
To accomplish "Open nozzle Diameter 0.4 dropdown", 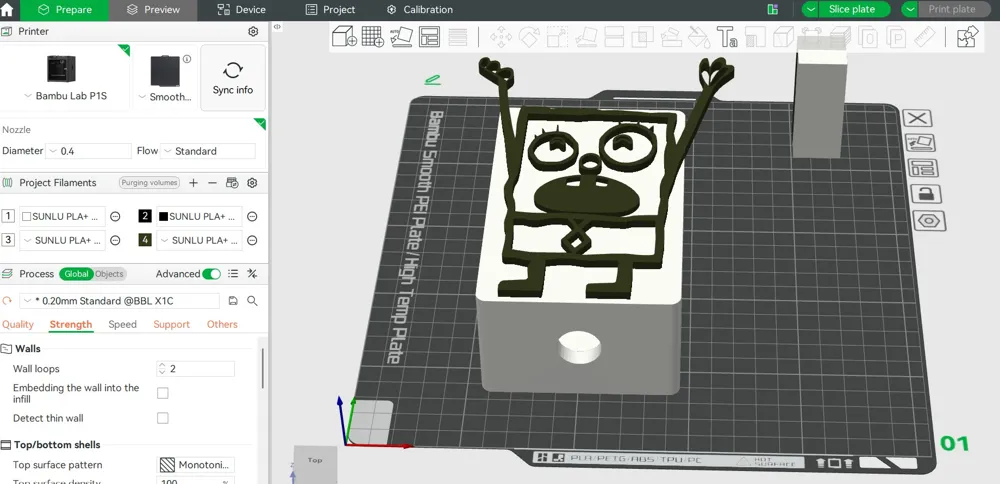I will pyautogui.click(x=89, y=151).
